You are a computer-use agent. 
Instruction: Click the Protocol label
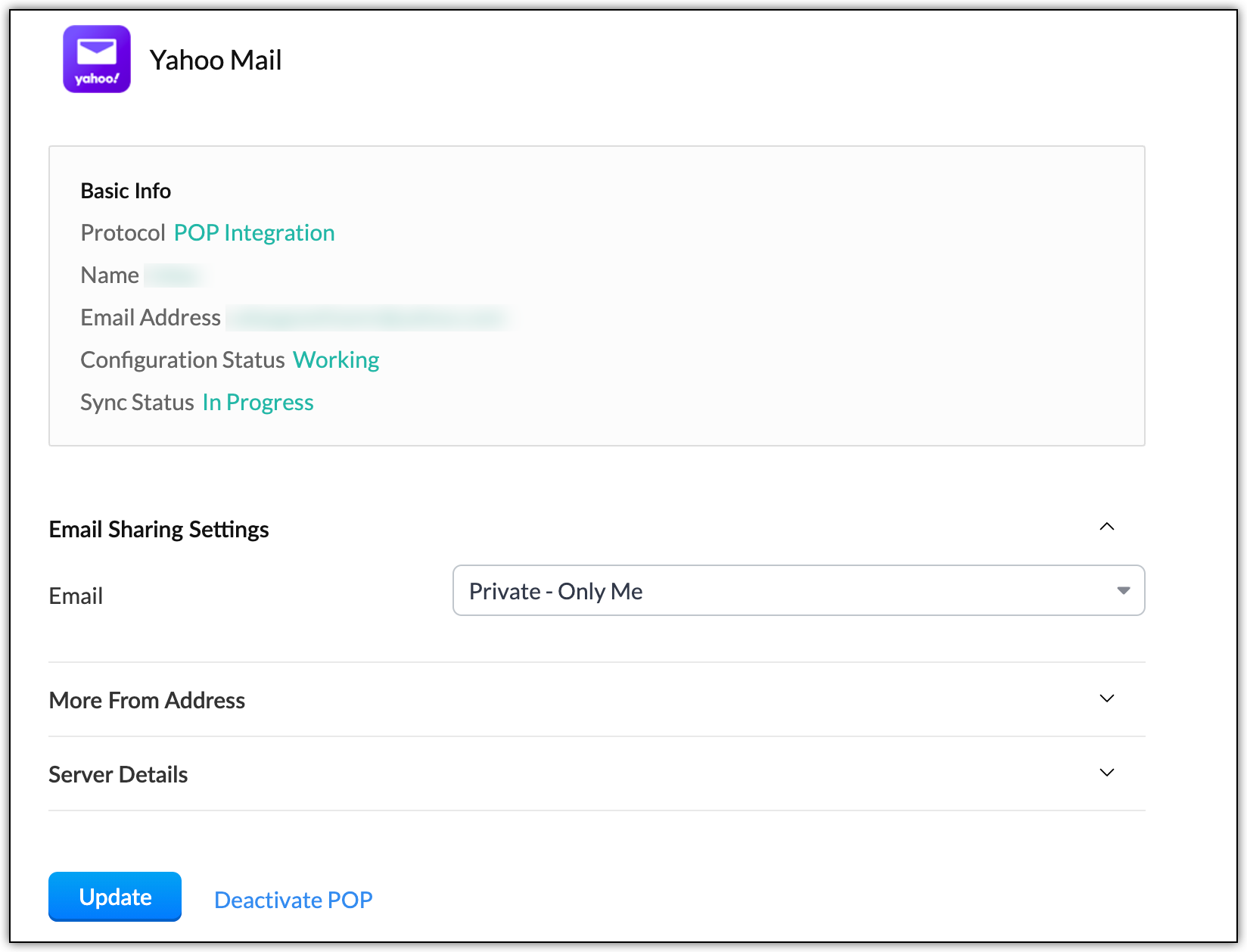tap(123, 233)
